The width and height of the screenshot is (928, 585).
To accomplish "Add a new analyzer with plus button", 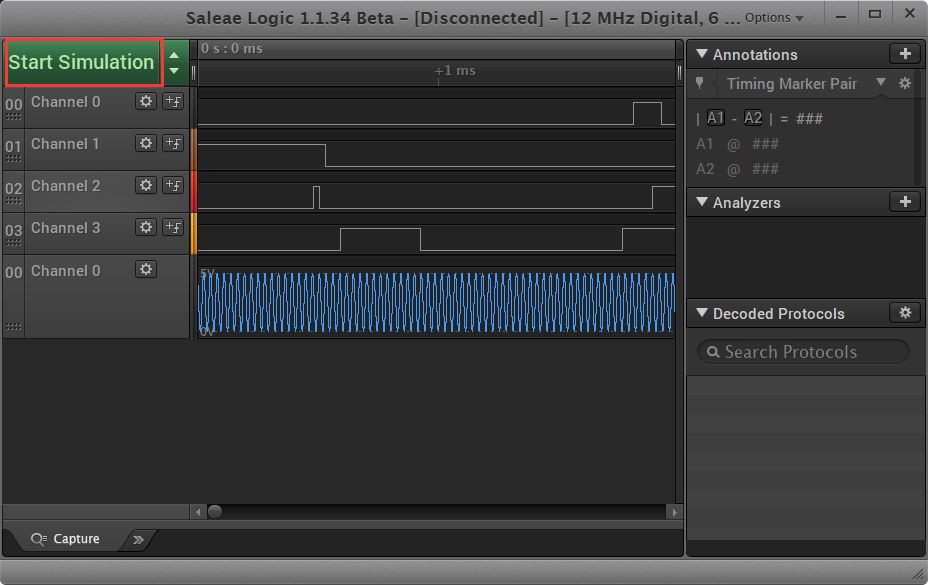I will point(905,202).
